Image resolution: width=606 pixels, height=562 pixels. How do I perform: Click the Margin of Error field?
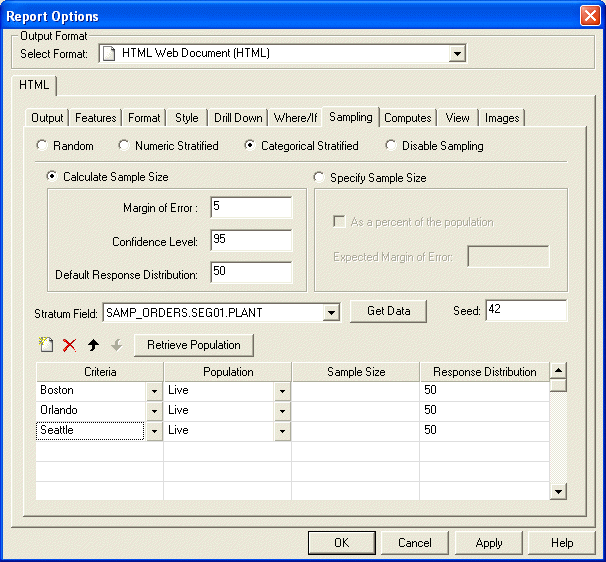[x=251, y=207]
